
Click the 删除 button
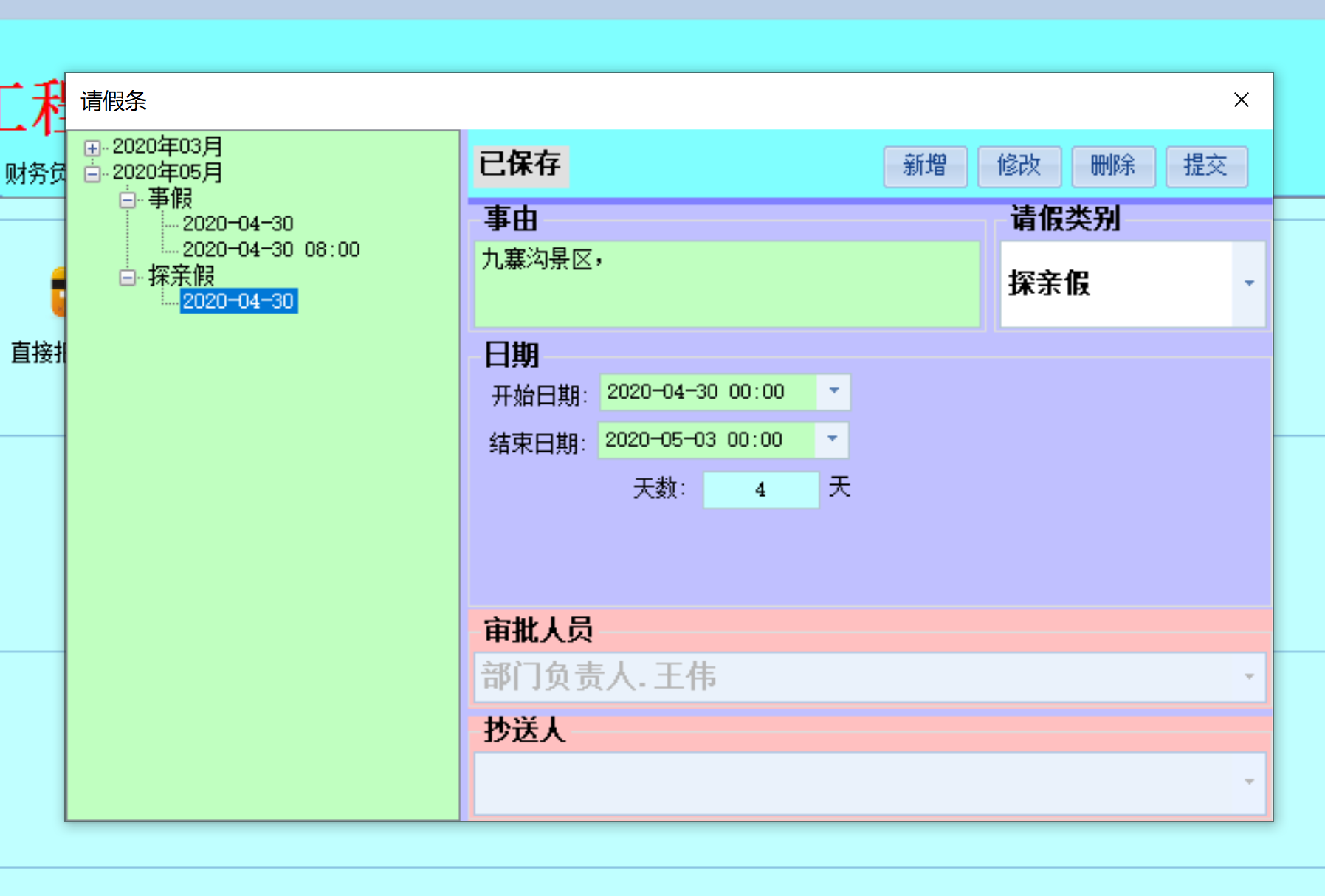1113,166
